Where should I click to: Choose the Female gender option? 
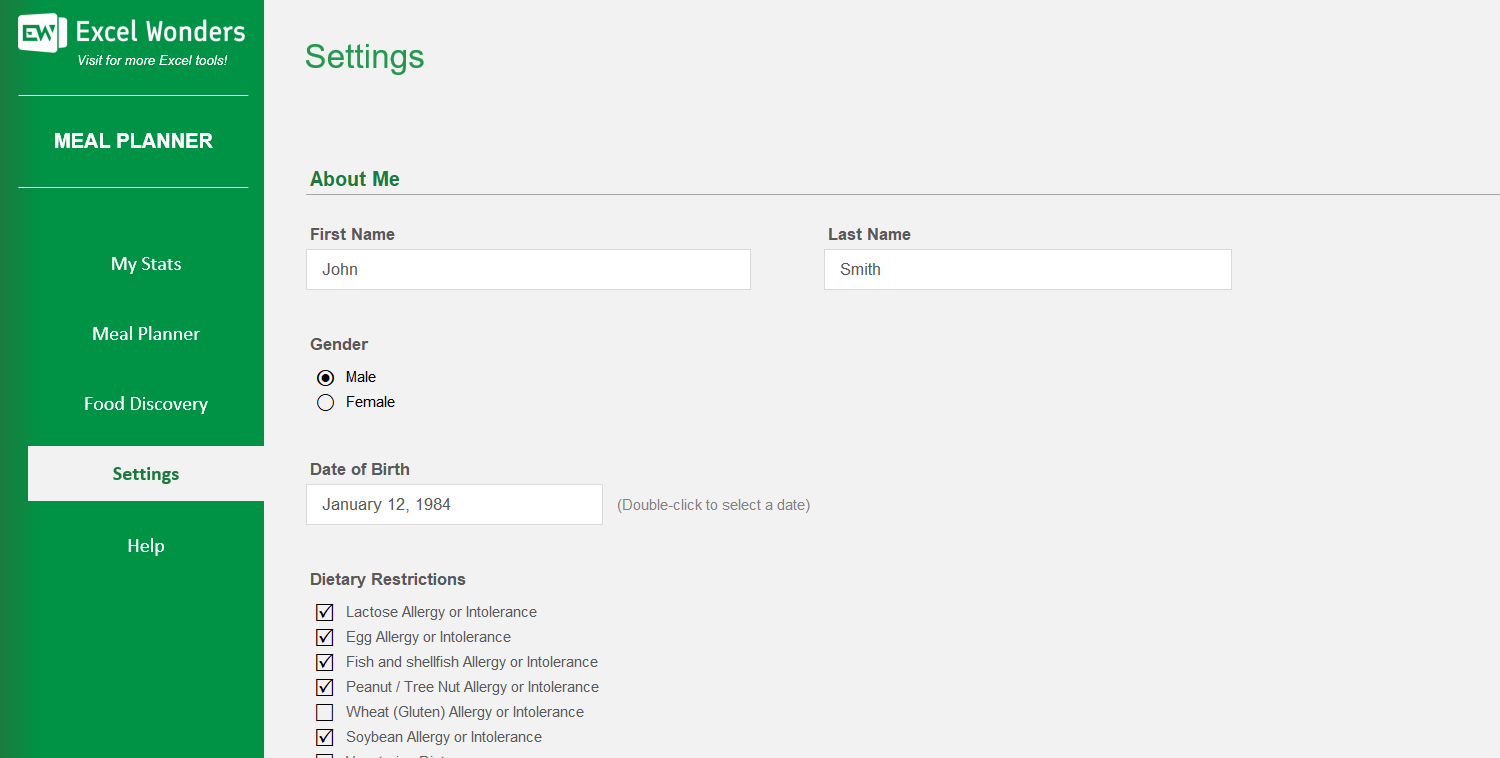click(x=325, y=403)
